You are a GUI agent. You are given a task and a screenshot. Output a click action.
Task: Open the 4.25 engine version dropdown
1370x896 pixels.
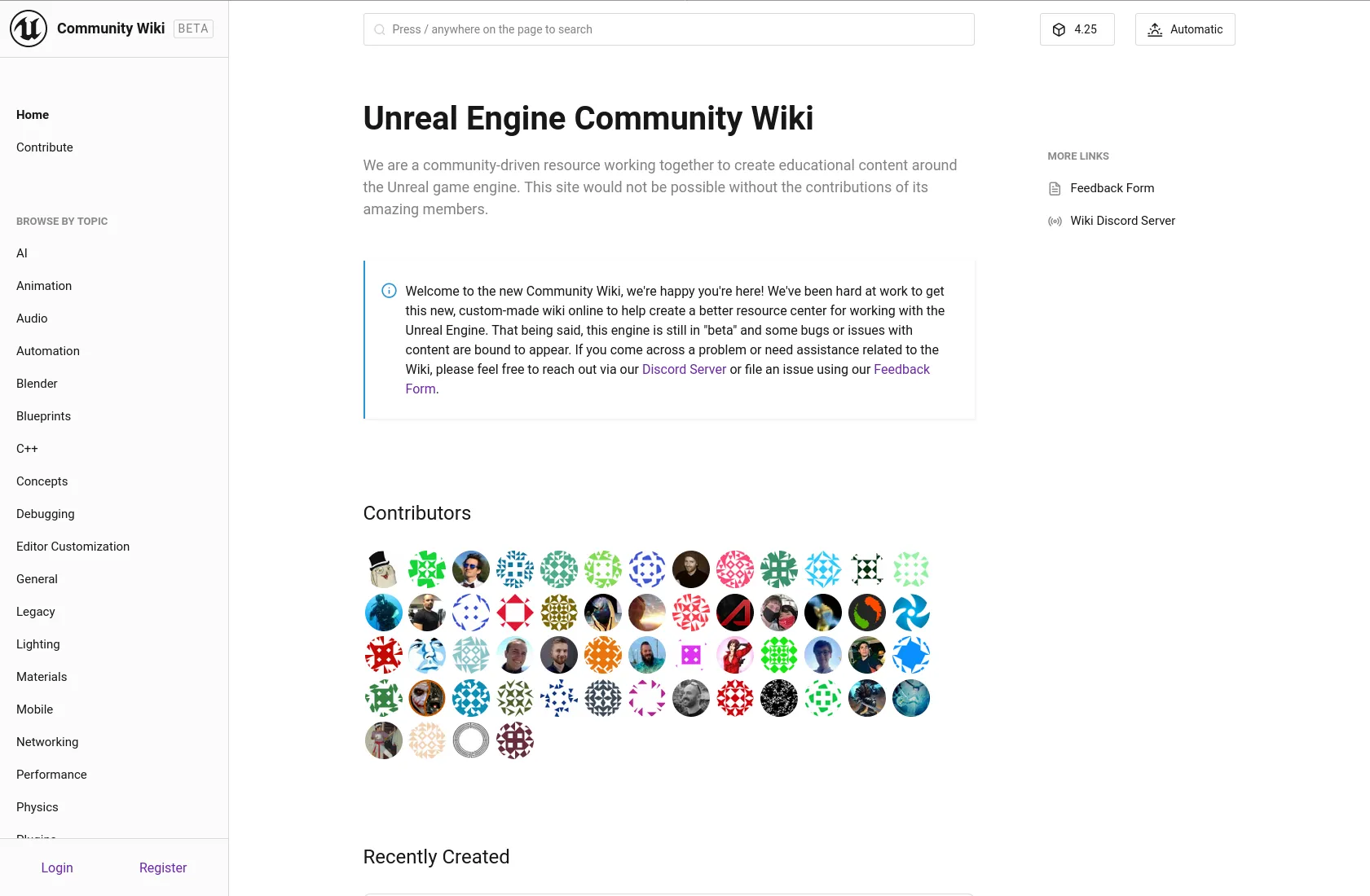[1077, 29]
